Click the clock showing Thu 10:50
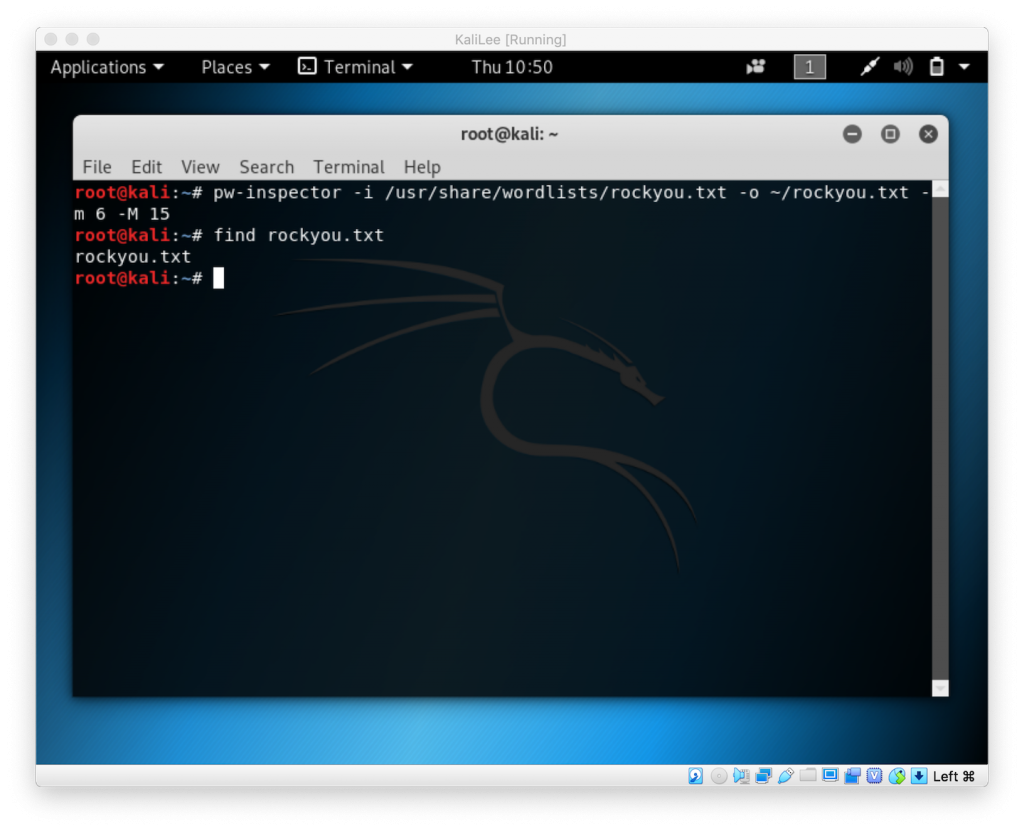Screen dimensions: 1024x831 512,67
